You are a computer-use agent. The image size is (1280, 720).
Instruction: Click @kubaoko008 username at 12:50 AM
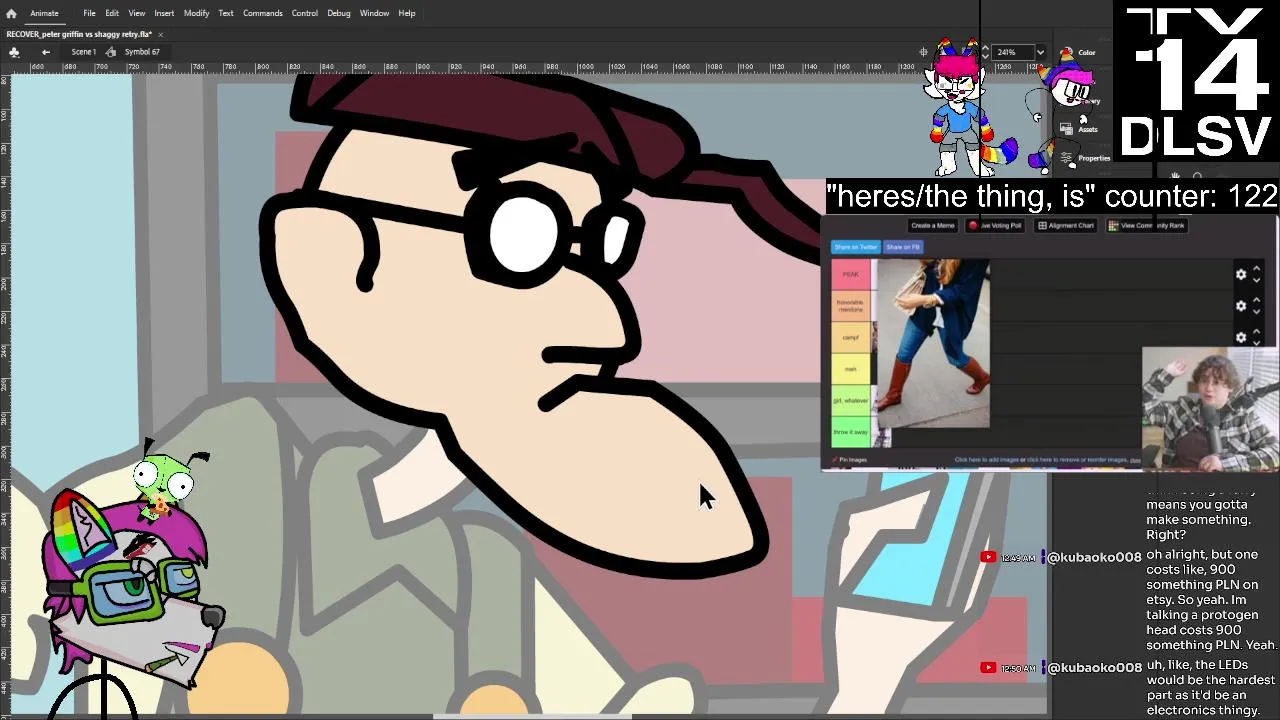pyautogui.click(x=1094, y=667)
